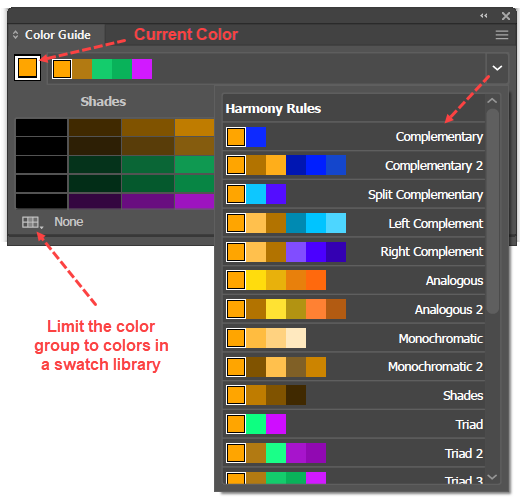Click the scroll up arrow in Harmony Rules
The image size is (520, 498).
[492, 101]
